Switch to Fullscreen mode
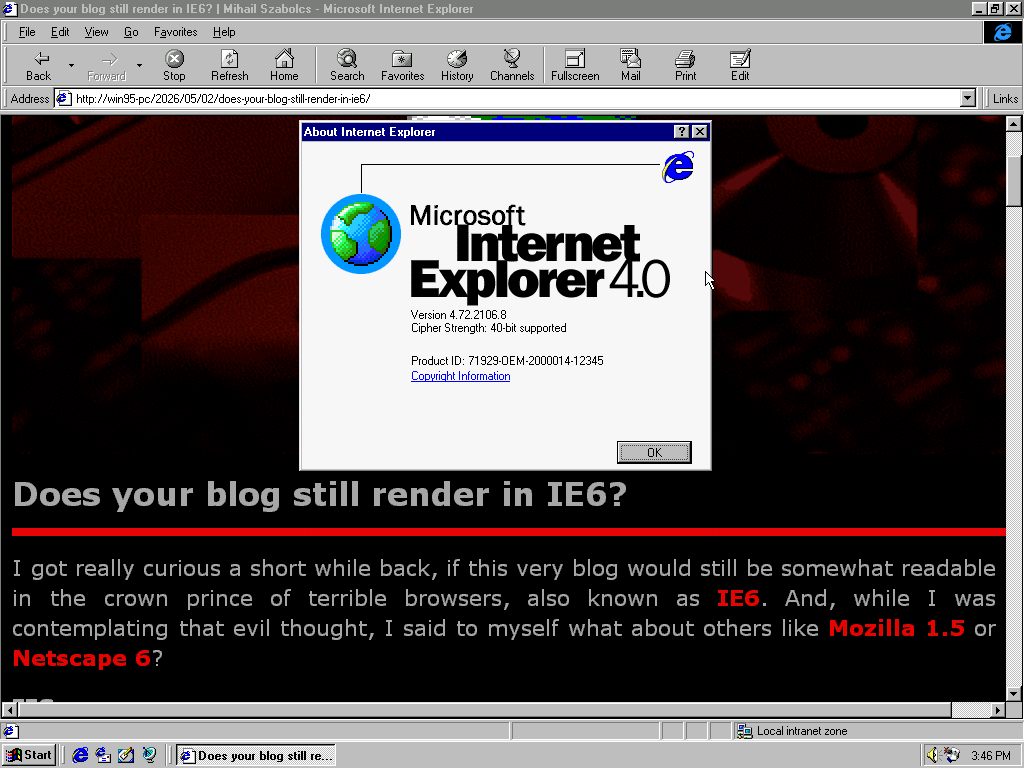Screen dimensions: 1024x768 pos(575,65)
